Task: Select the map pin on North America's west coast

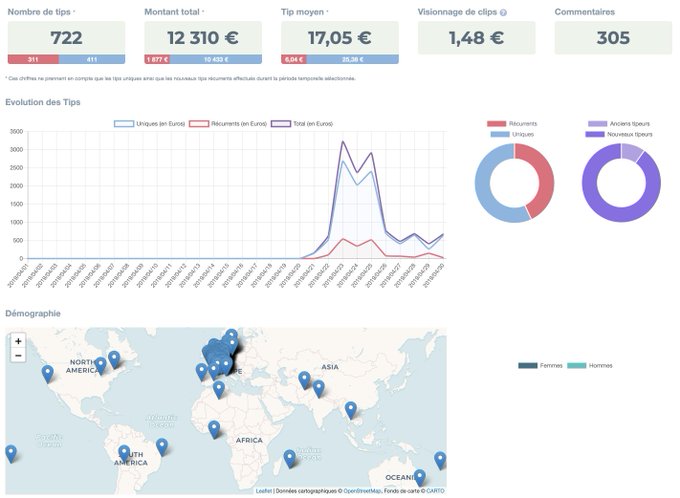Action: point(48,374)
